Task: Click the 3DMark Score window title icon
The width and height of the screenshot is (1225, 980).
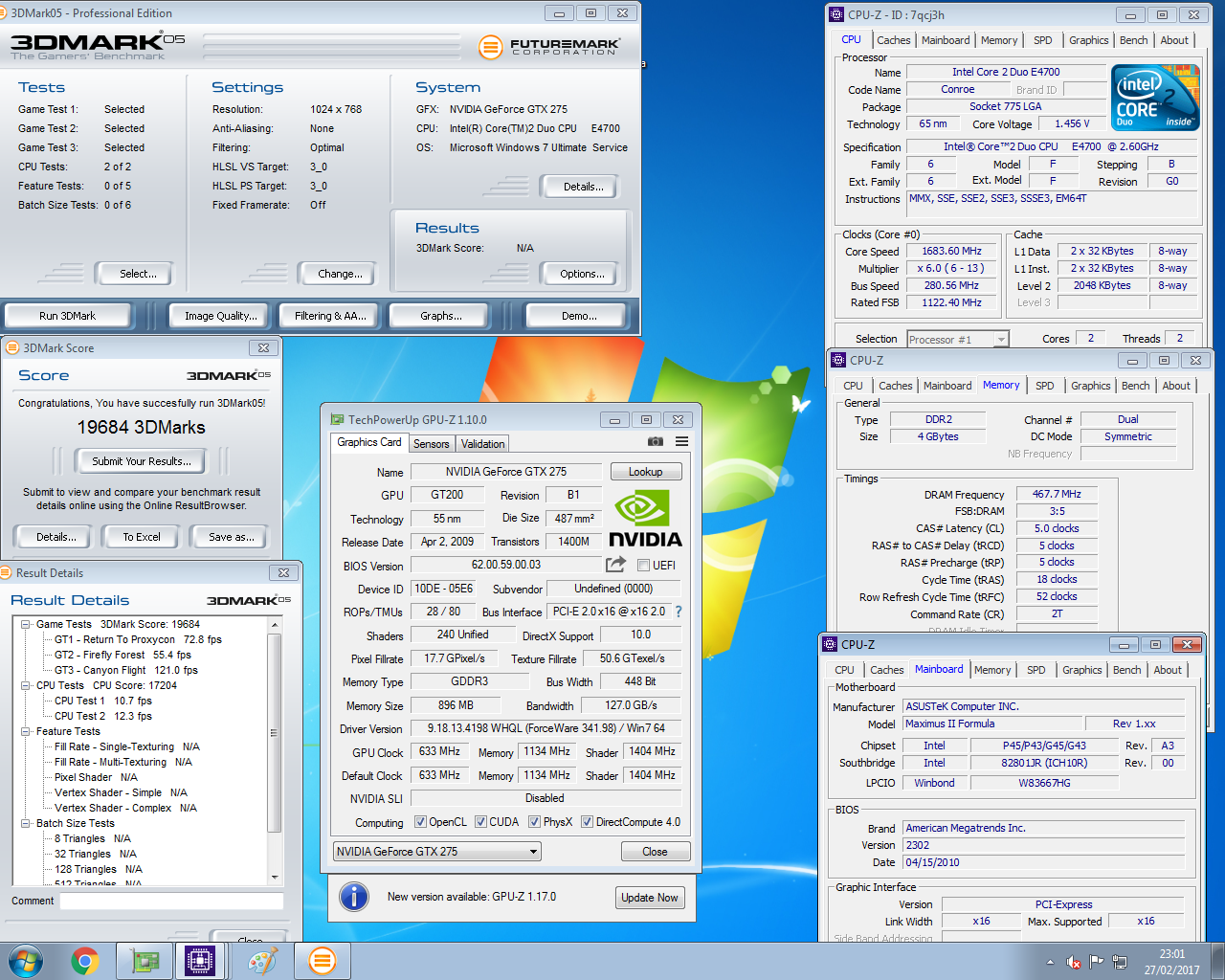Action: coord(12,347)
